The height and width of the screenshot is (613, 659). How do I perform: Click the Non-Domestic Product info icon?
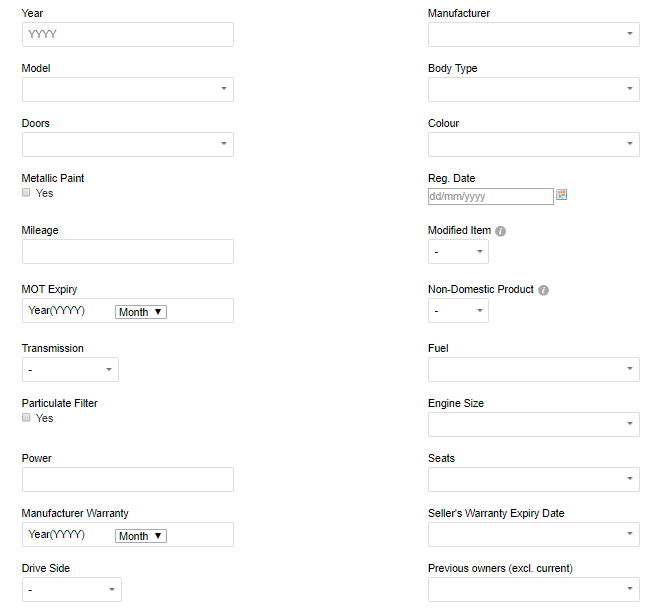tap(543, 290)
